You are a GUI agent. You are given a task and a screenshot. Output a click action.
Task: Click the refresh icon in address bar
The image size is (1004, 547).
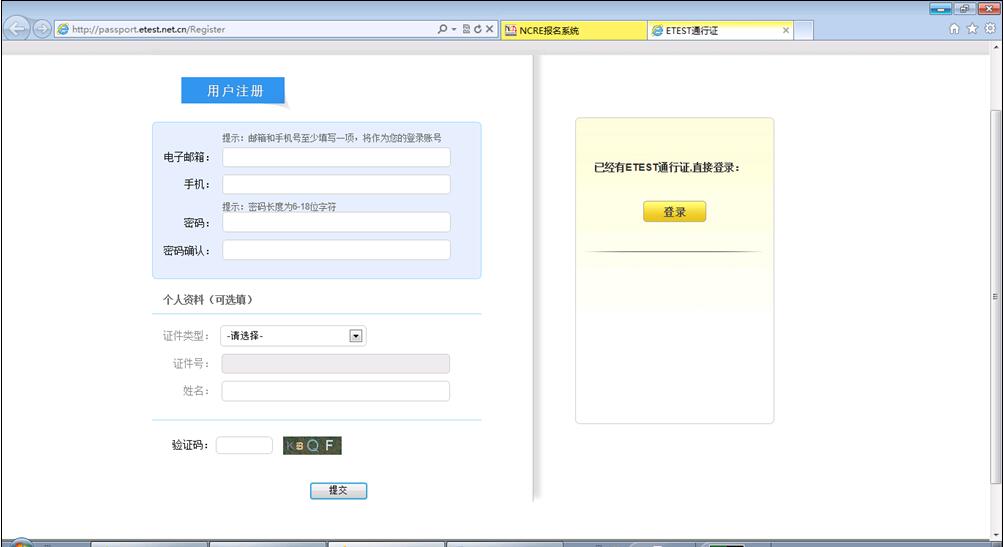478,30
